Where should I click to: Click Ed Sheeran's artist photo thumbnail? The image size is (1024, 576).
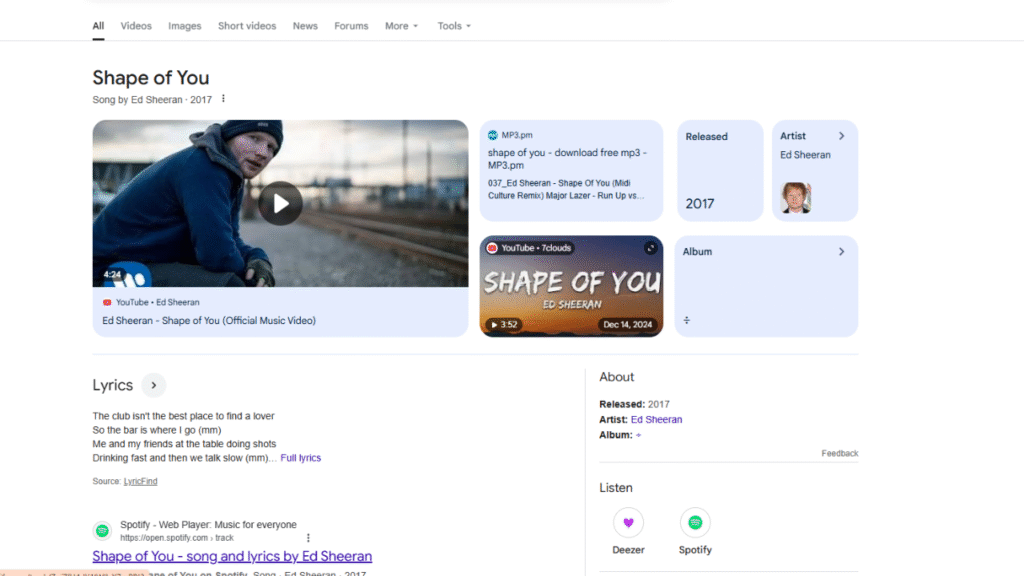click(x=795, y=198)
